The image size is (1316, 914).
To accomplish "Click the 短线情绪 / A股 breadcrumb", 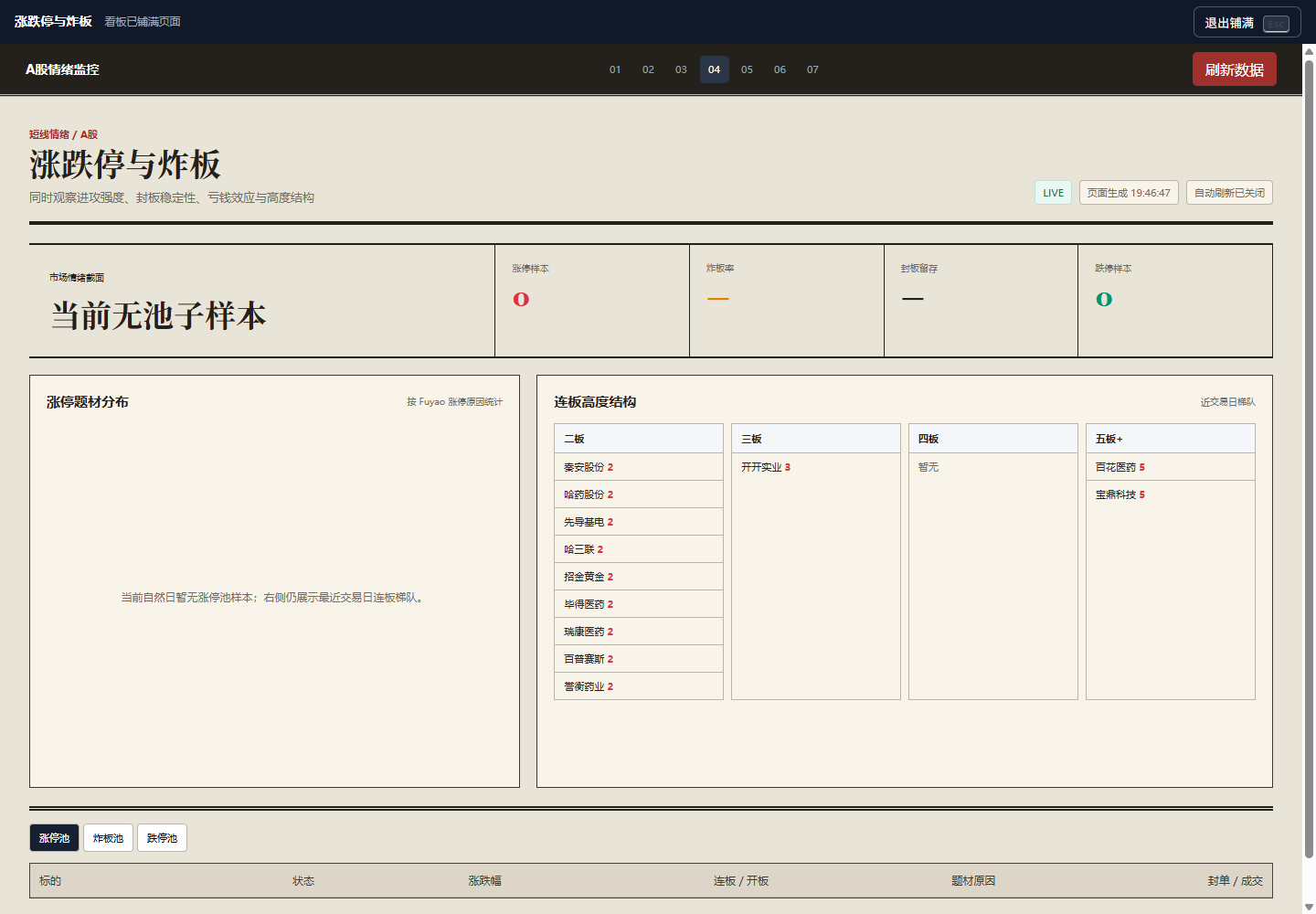I will coord(63,134).
